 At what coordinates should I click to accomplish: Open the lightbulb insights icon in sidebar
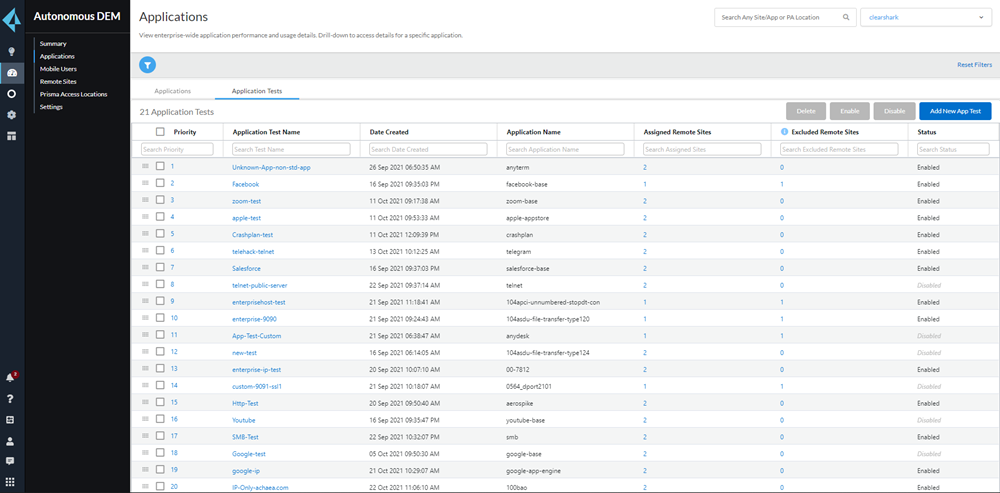point(11,51)
